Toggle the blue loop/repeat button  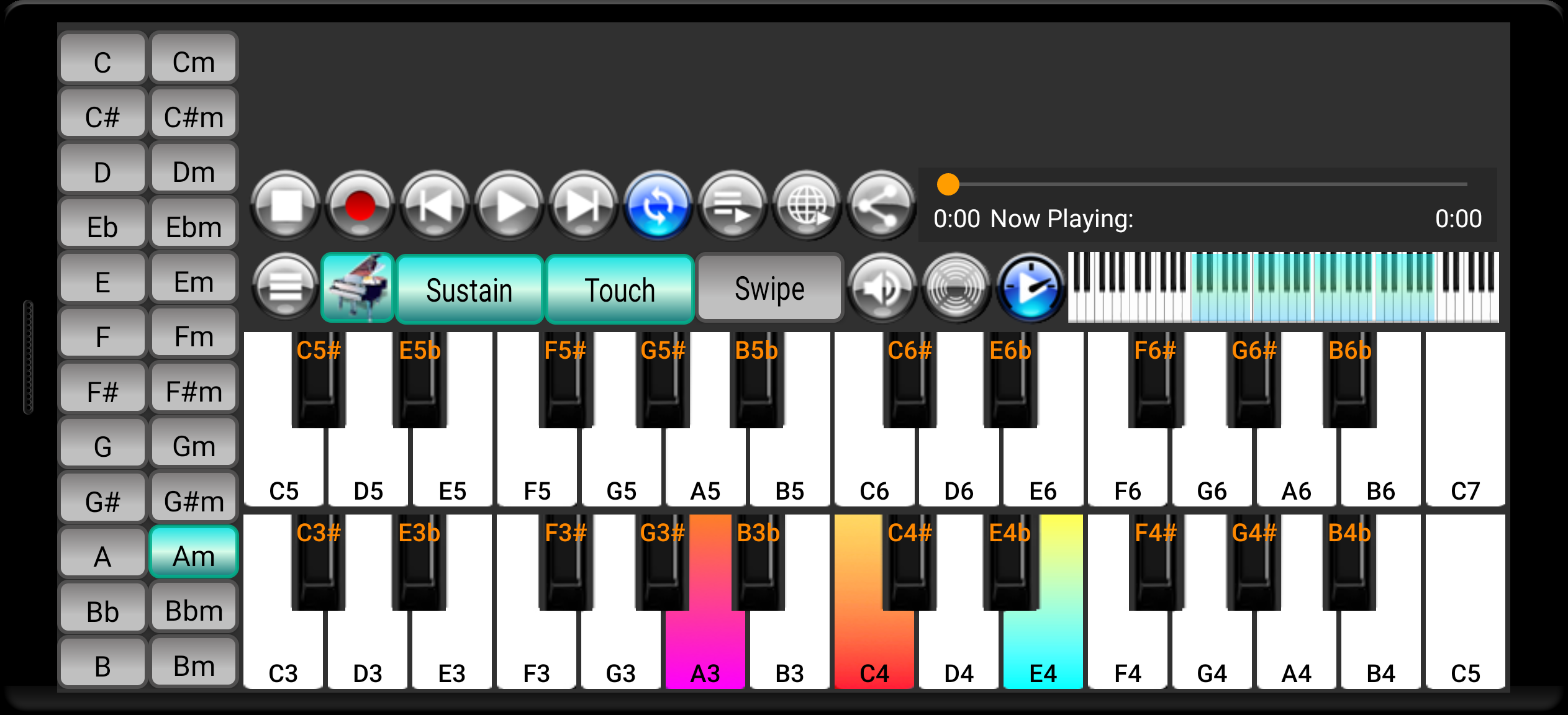click(658, 205)
